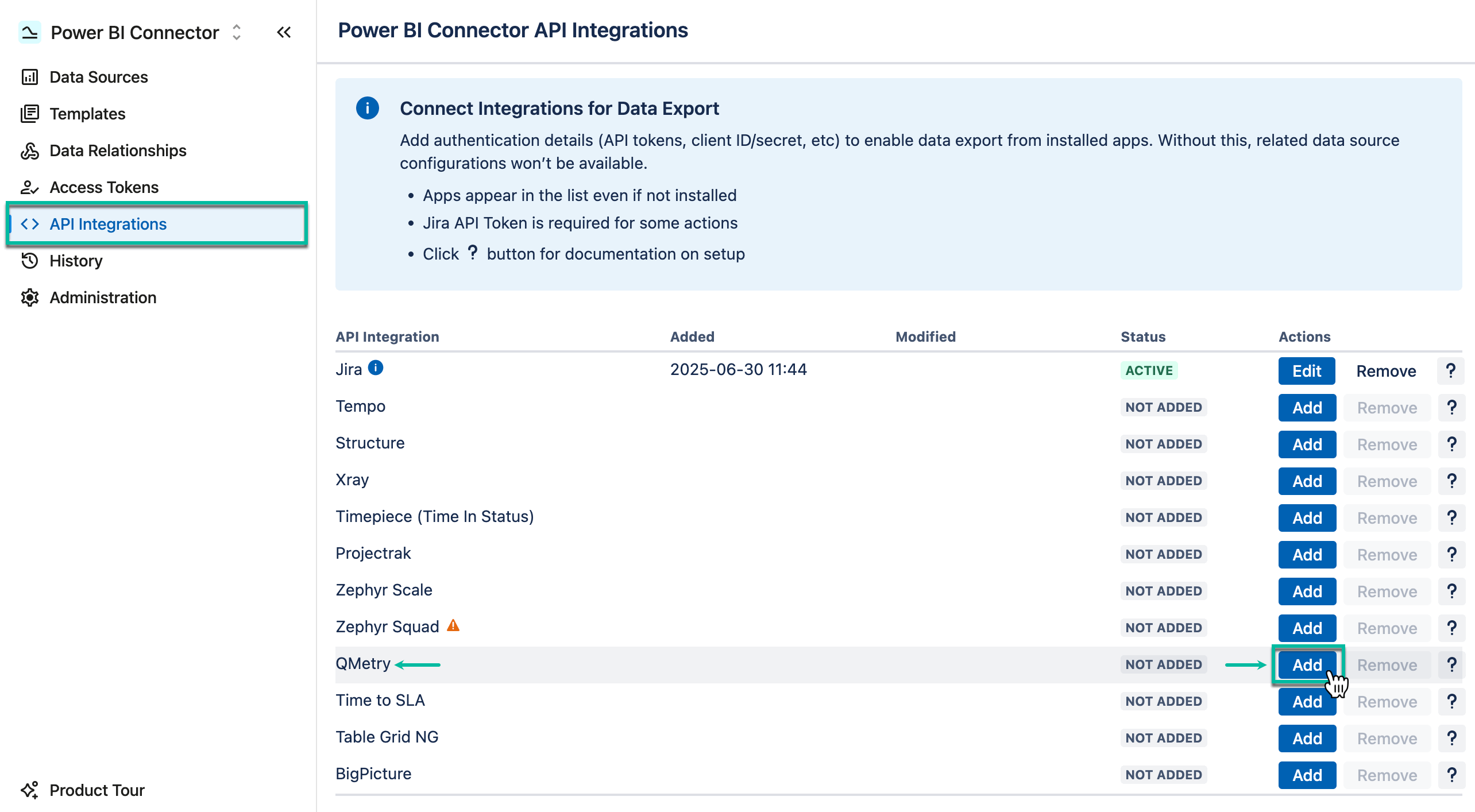Click the Templates icon in the sidebar
1475x812 pixels.
tap(30, 114)
